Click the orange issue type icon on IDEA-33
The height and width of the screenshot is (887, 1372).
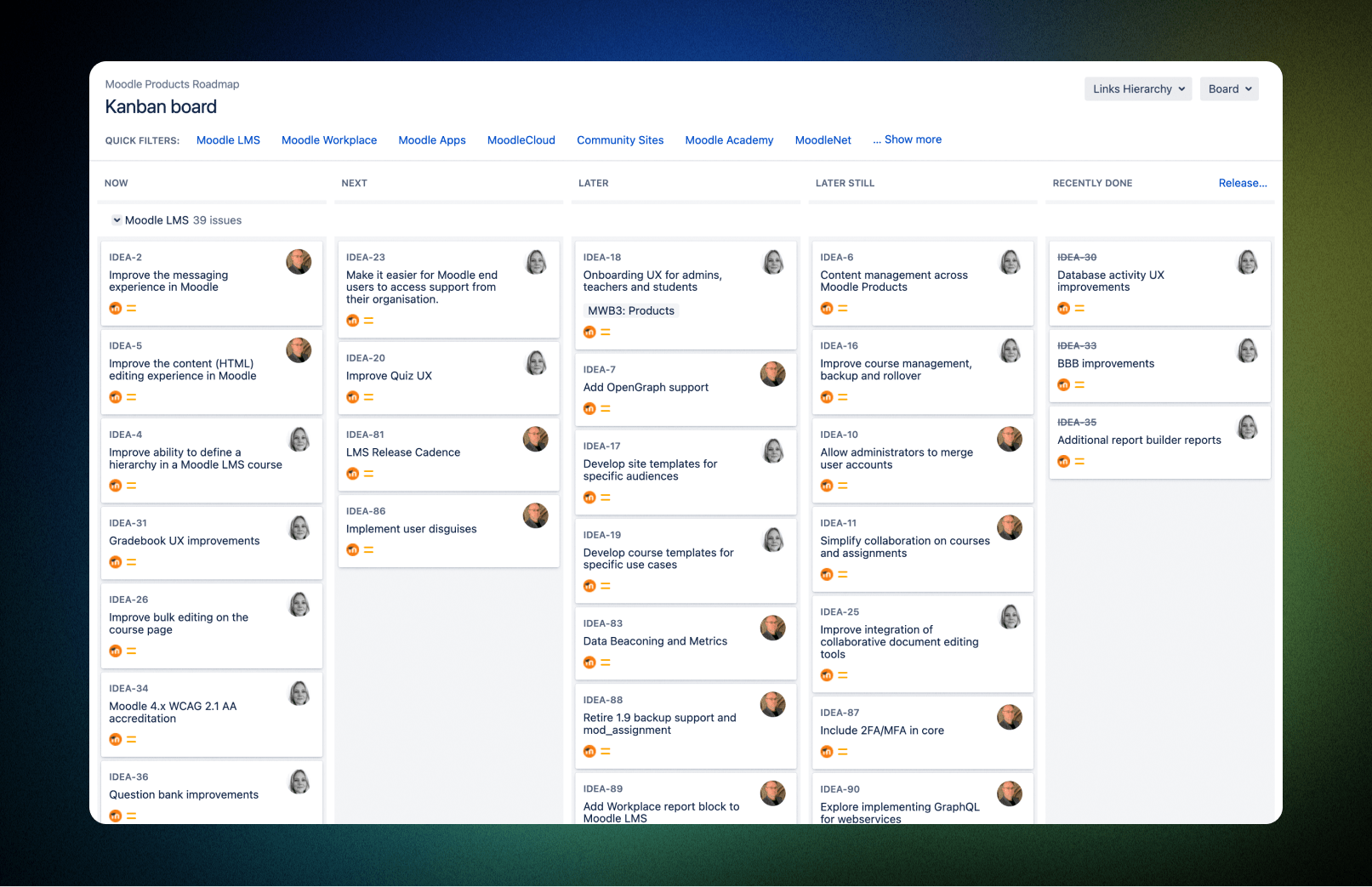coord(1063,385)
